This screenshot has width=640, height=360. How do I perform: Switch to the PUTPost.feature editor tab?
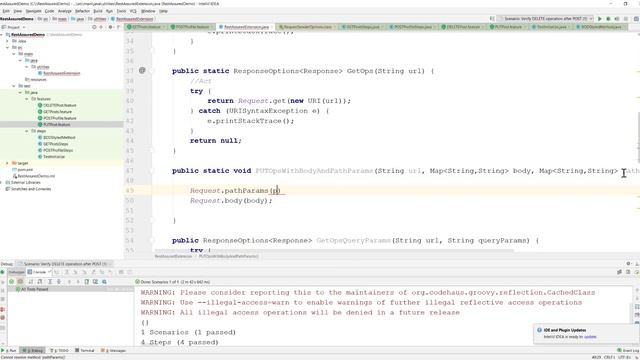pos(508,27)
